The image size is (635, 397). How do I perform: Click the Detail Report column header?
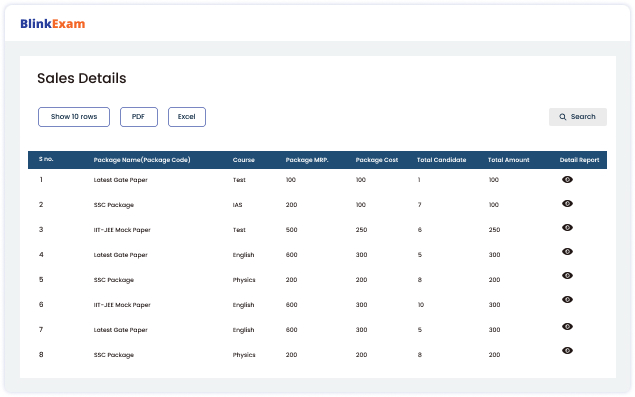579,160
